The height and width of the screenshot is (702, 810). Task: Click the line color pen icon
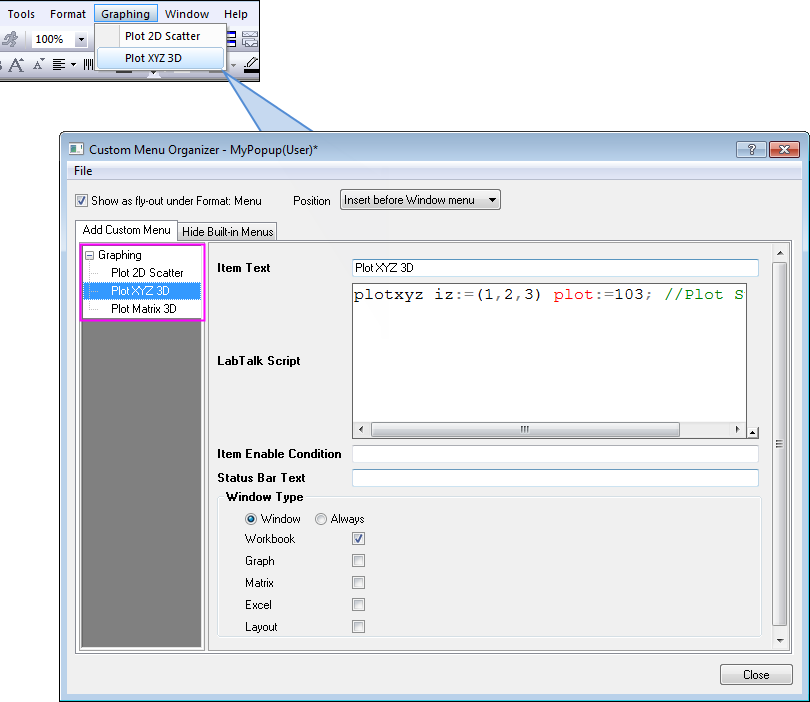pyautogui.click(x=250, y=64)
